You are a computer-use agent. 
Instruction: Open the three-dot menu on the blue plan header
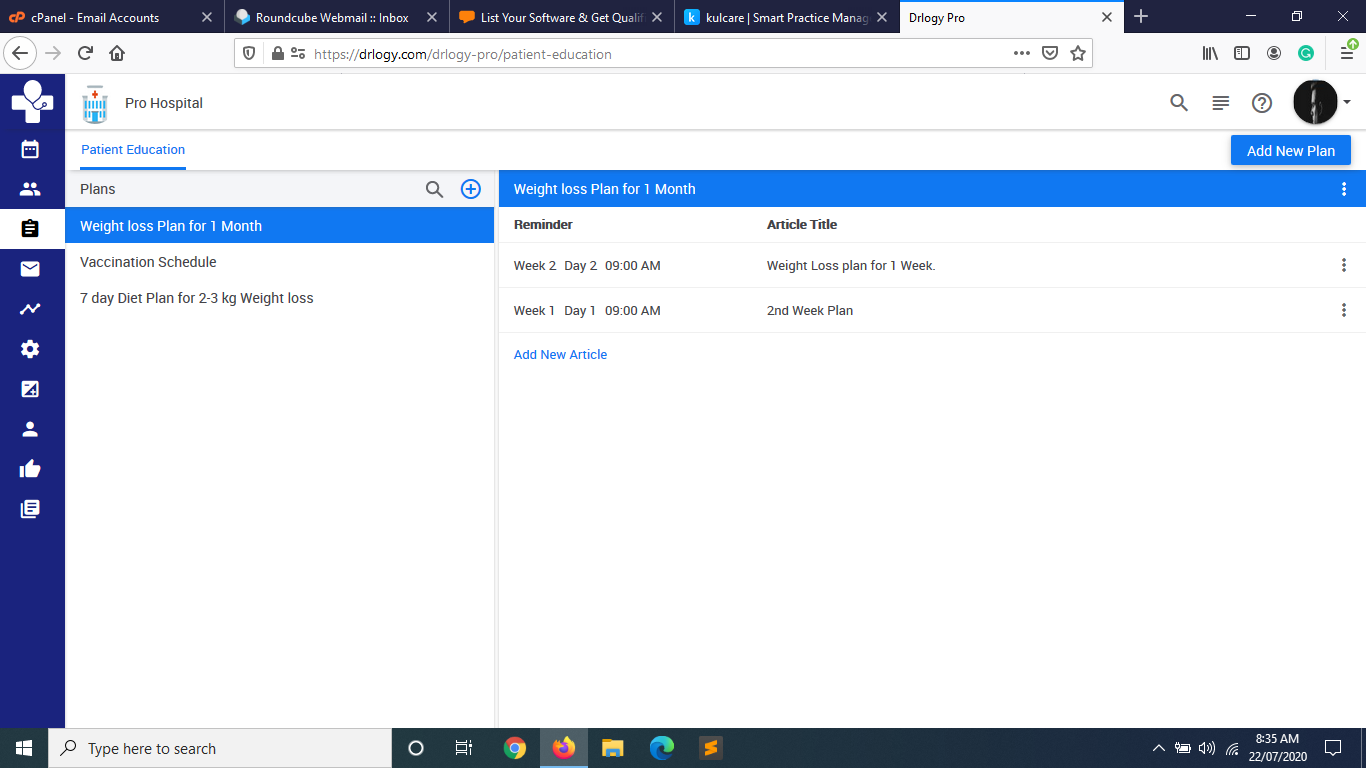(x=1344, y=188)
